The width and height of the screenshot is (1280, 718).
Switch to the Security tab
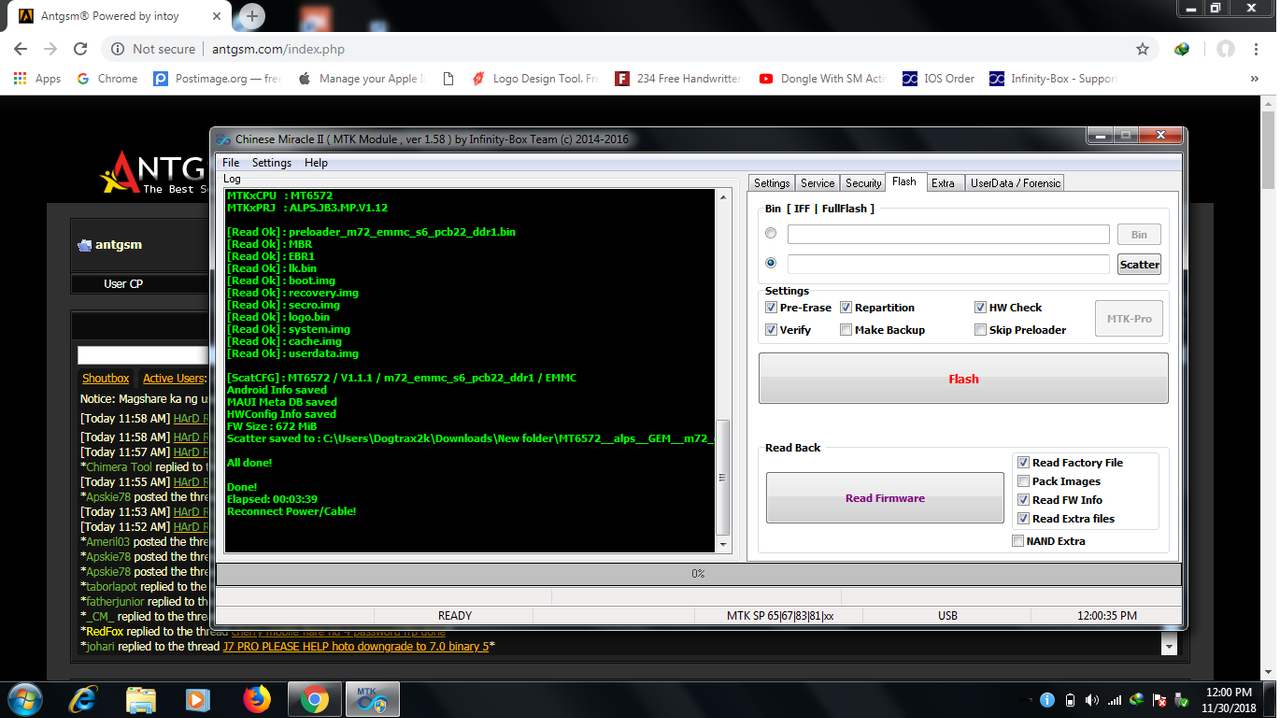pyautogui.click(x=863, y=183)
